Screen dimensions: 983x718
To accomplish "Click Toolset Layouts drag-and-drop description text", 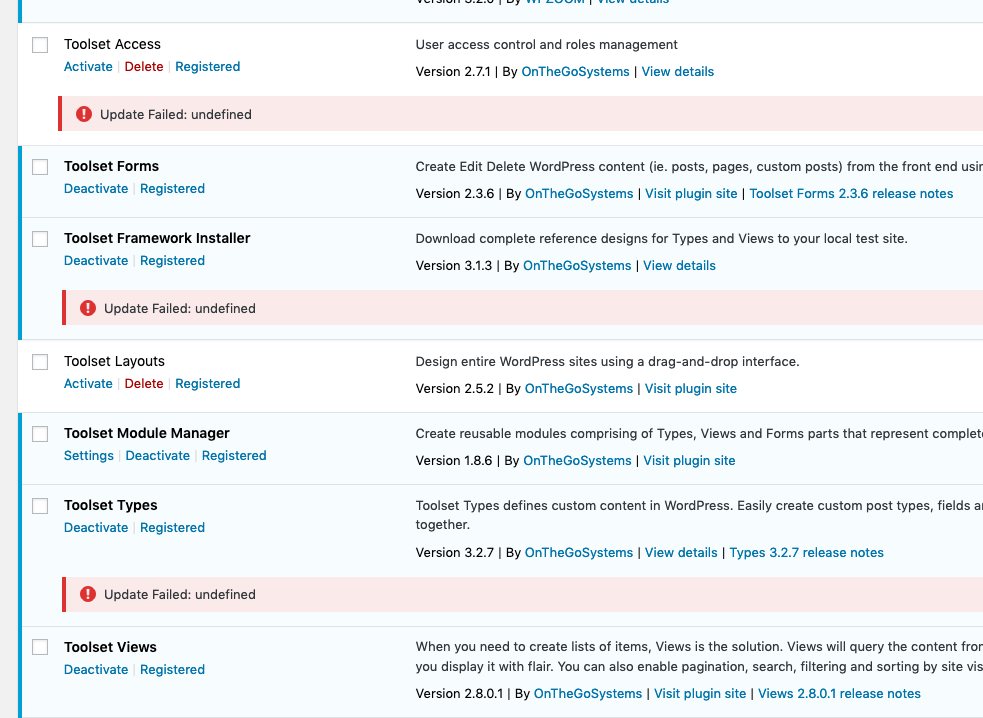I will pyautogui.click(x=607, y=362).
